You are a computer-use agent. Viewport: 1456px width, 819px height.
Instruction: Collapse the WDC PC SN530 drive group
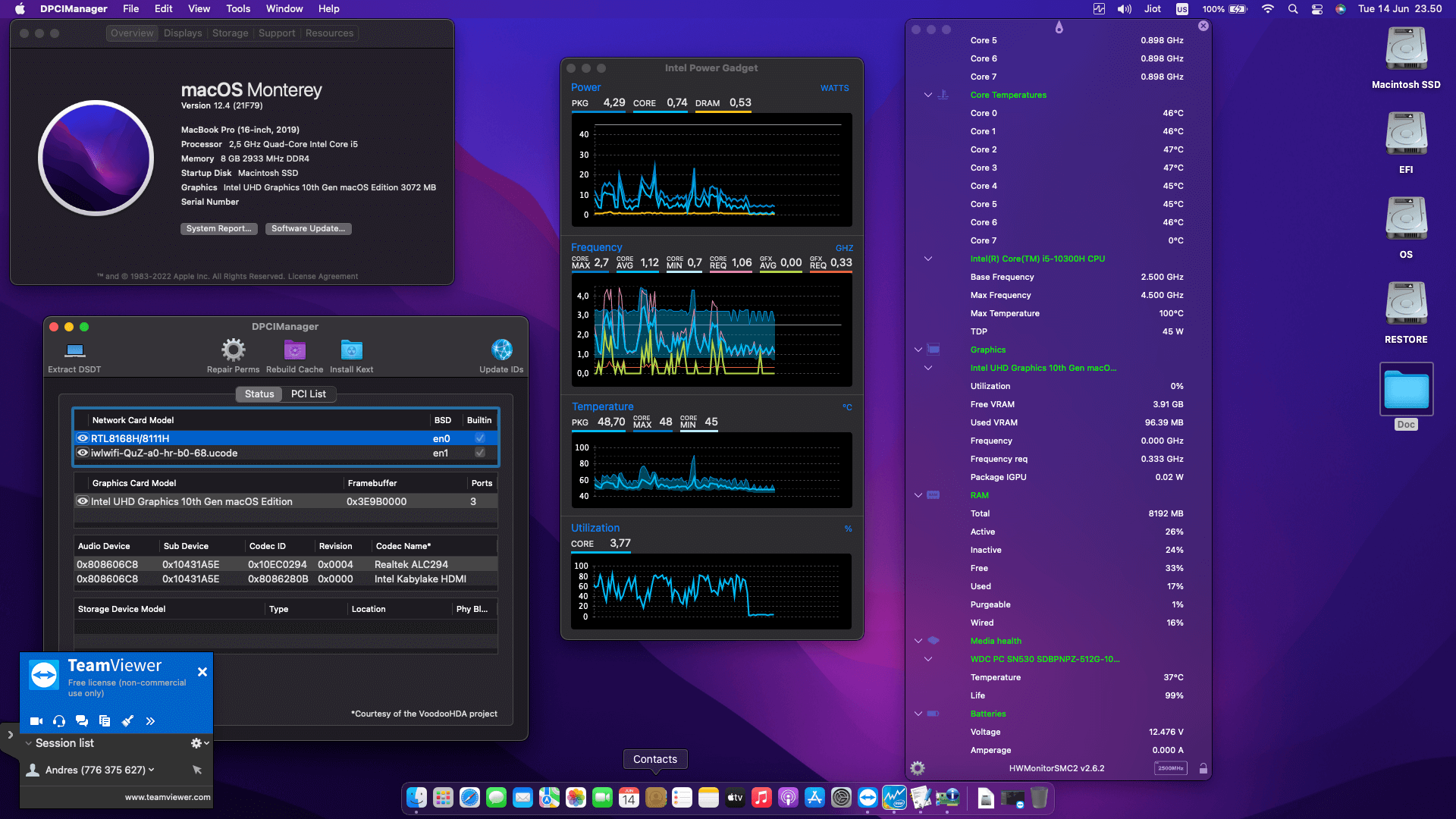point(927,659)
